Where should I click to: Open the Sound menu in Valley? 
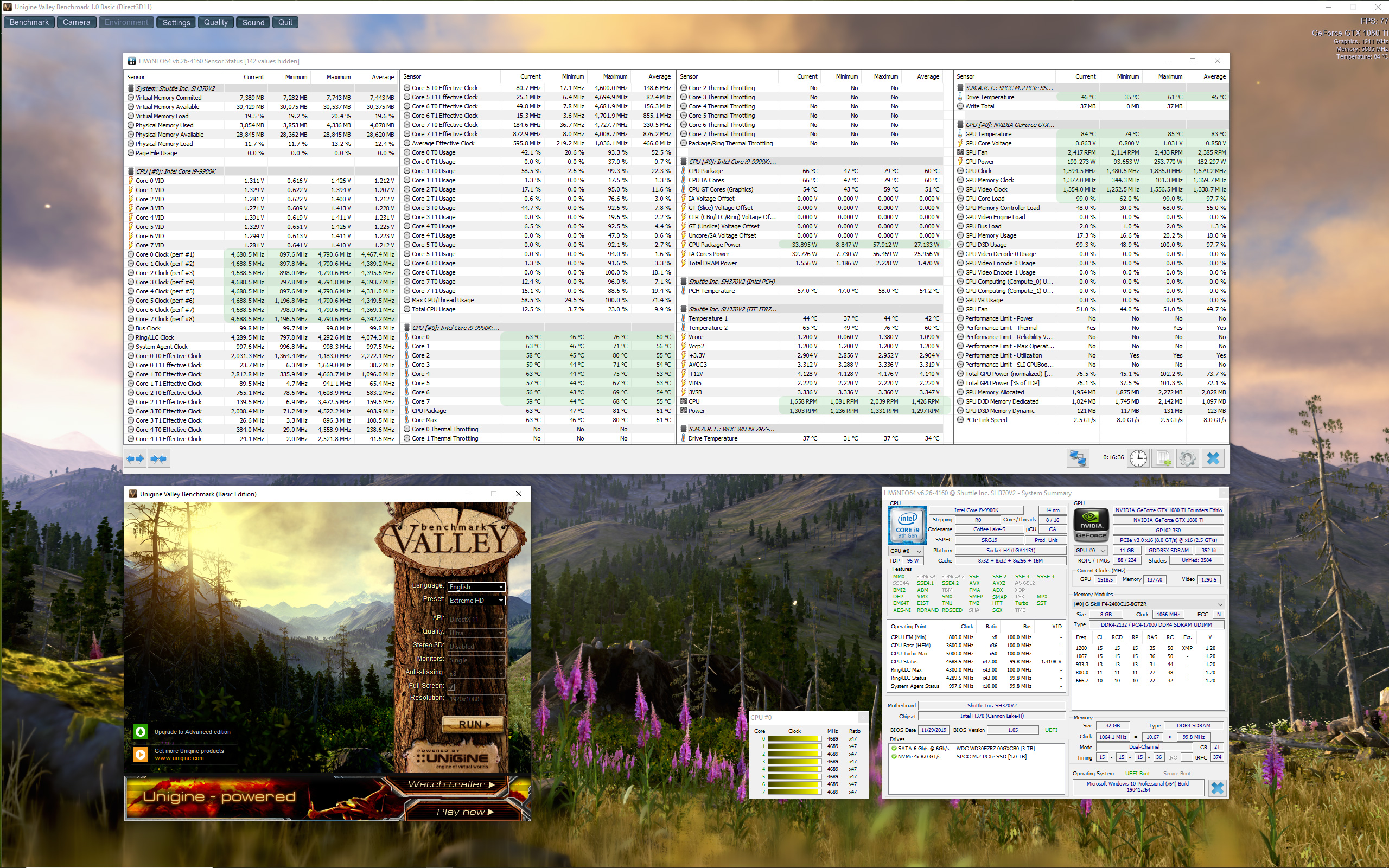coord(253,22)
